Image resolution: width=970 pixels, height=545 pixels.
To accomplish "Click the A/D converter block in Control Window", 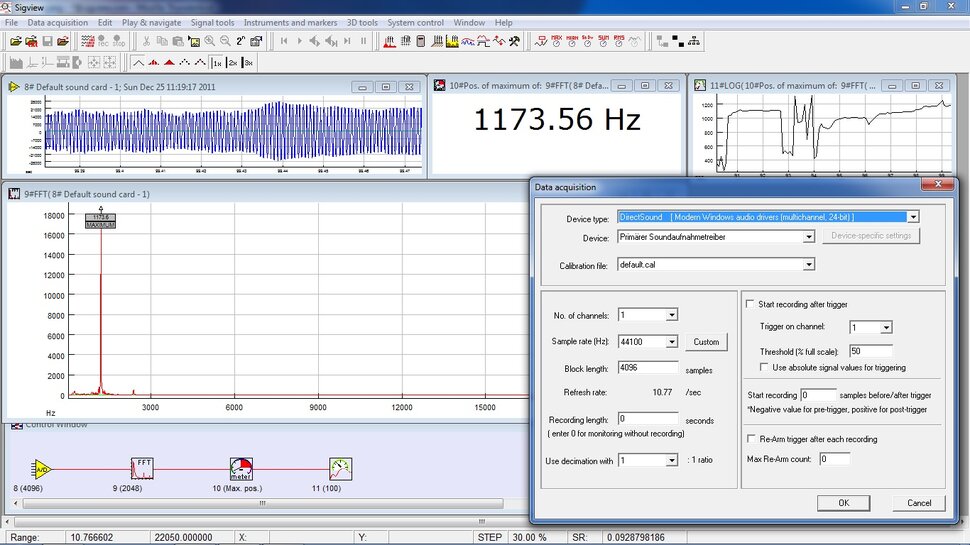I will click(42, 470).
